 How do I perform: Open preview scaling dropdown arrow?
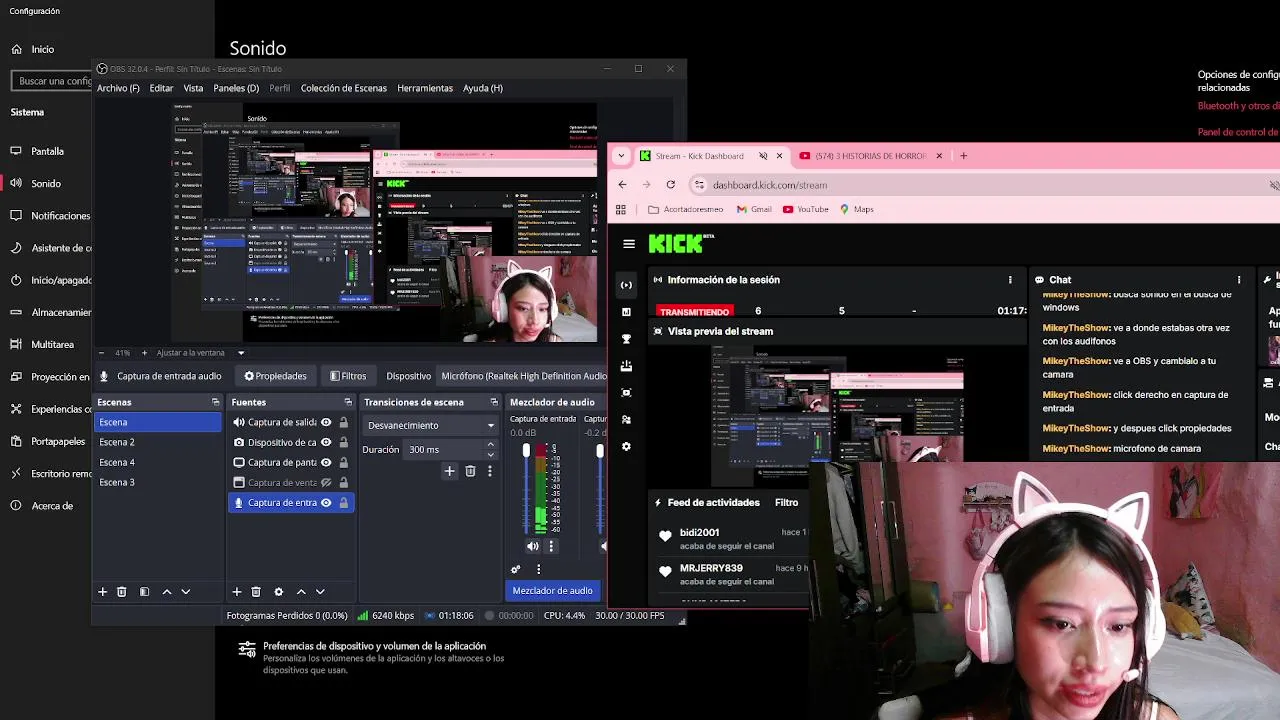tap(241, 353)
